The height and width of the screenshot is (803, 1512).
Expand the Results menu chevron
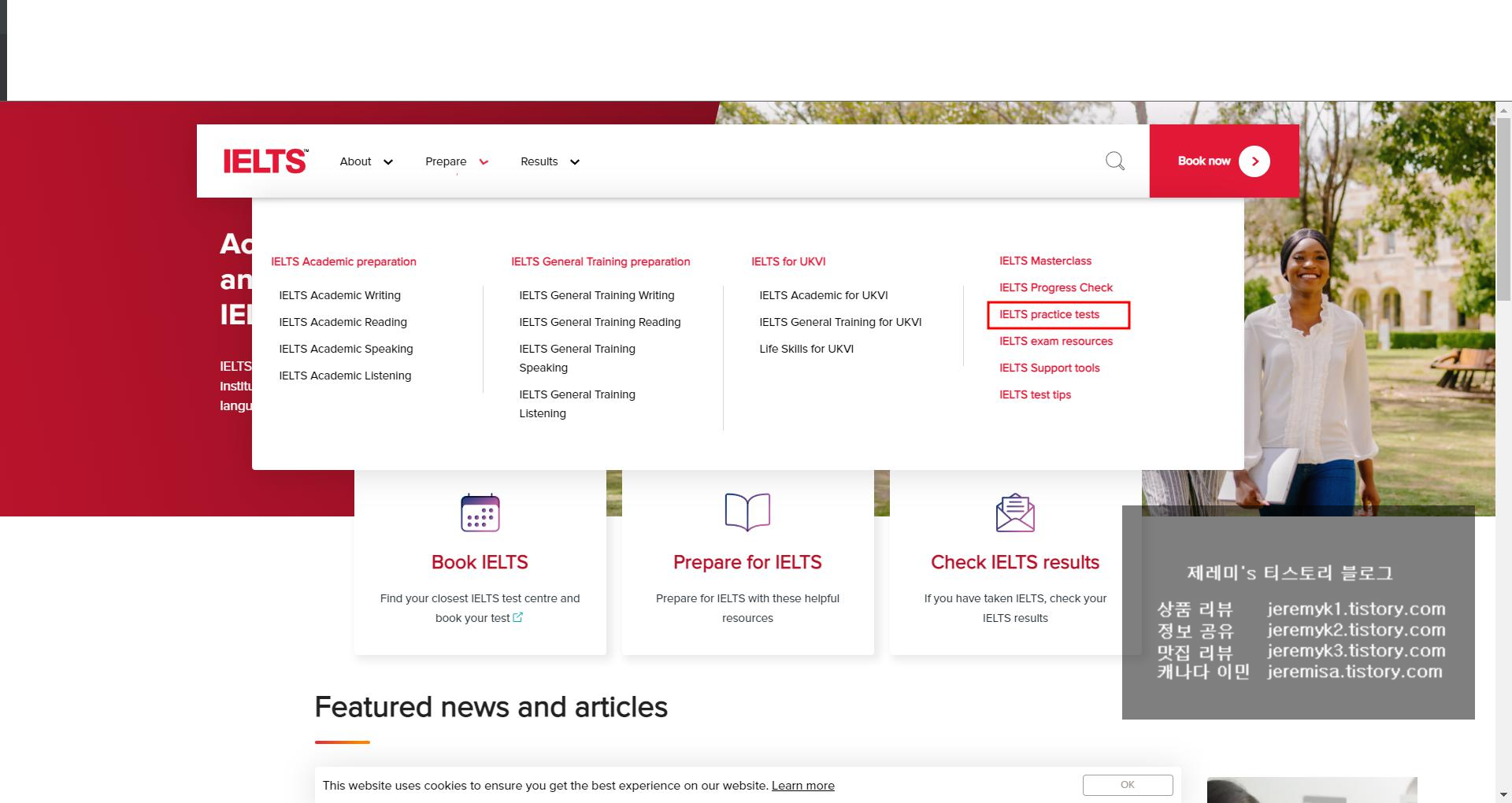(575, 162)
